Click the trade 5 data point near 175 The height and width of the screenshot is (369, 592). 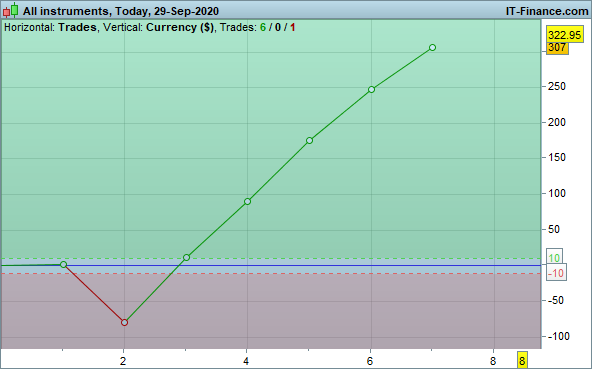tap(309, 140)
